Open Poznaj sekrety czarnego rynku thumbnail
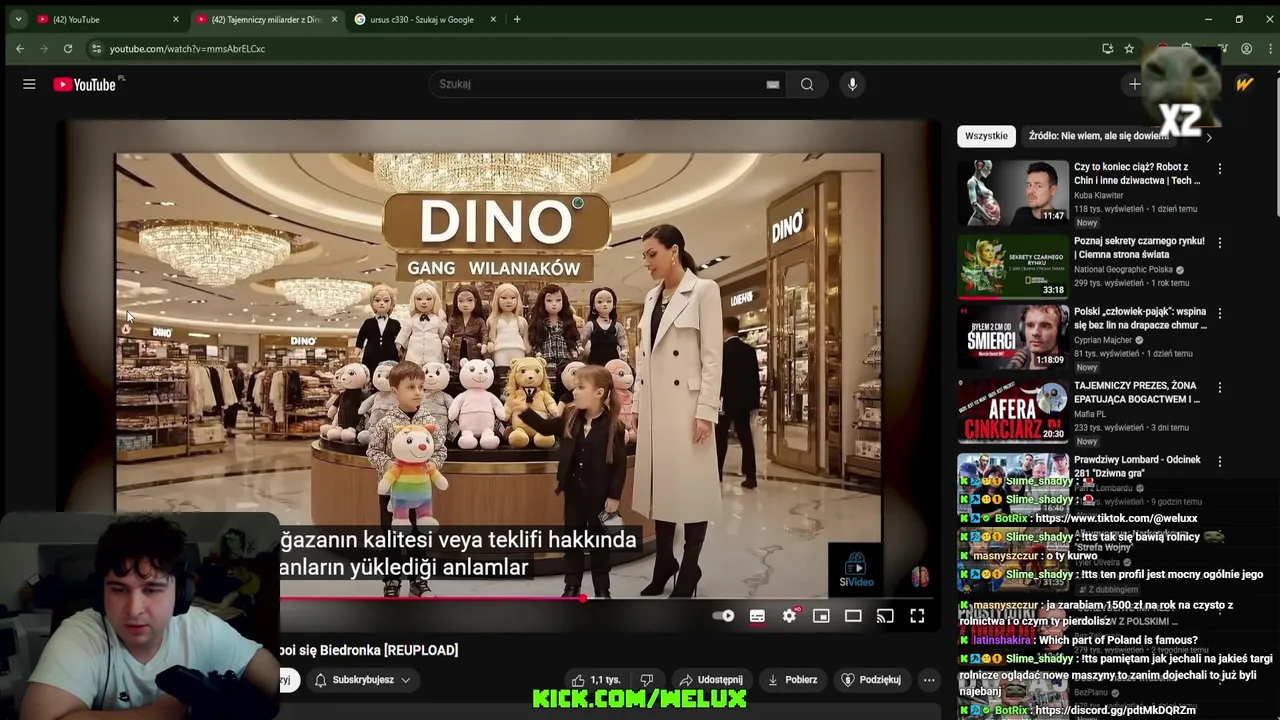The image size is (1280, 720). coord(1013,267)
